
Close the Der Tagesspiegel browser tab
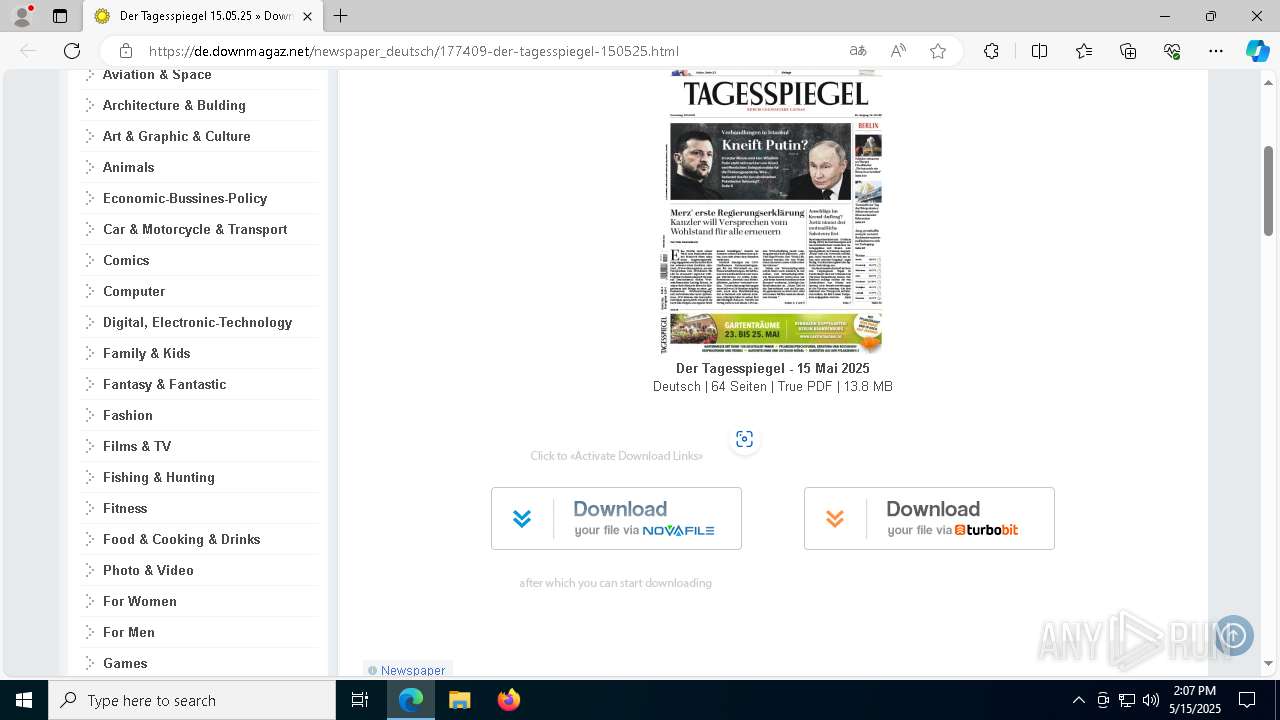coord(308,16)
